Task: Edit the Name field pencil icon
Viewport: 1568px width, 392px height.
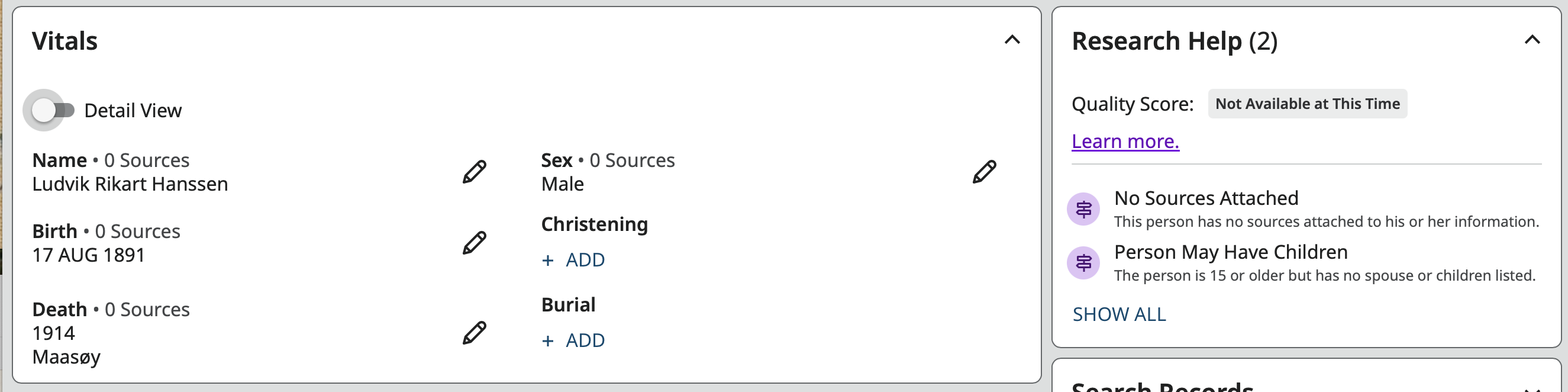Action: 474,172
